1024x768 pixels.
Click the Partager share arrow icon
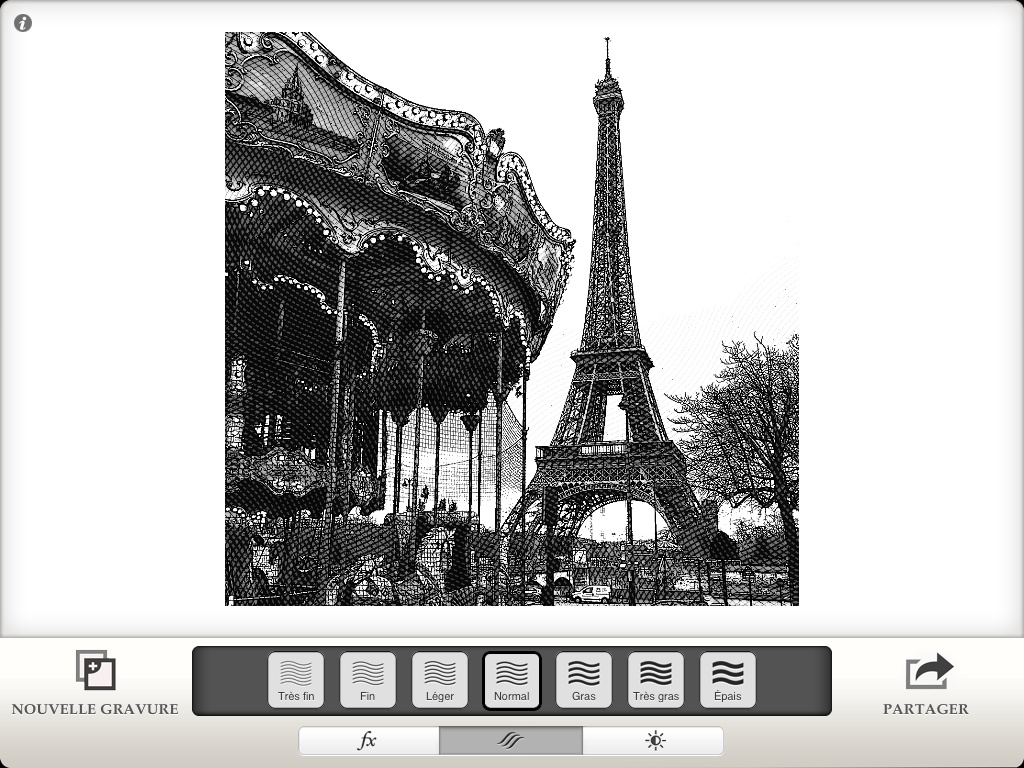[x=929, y=671]
